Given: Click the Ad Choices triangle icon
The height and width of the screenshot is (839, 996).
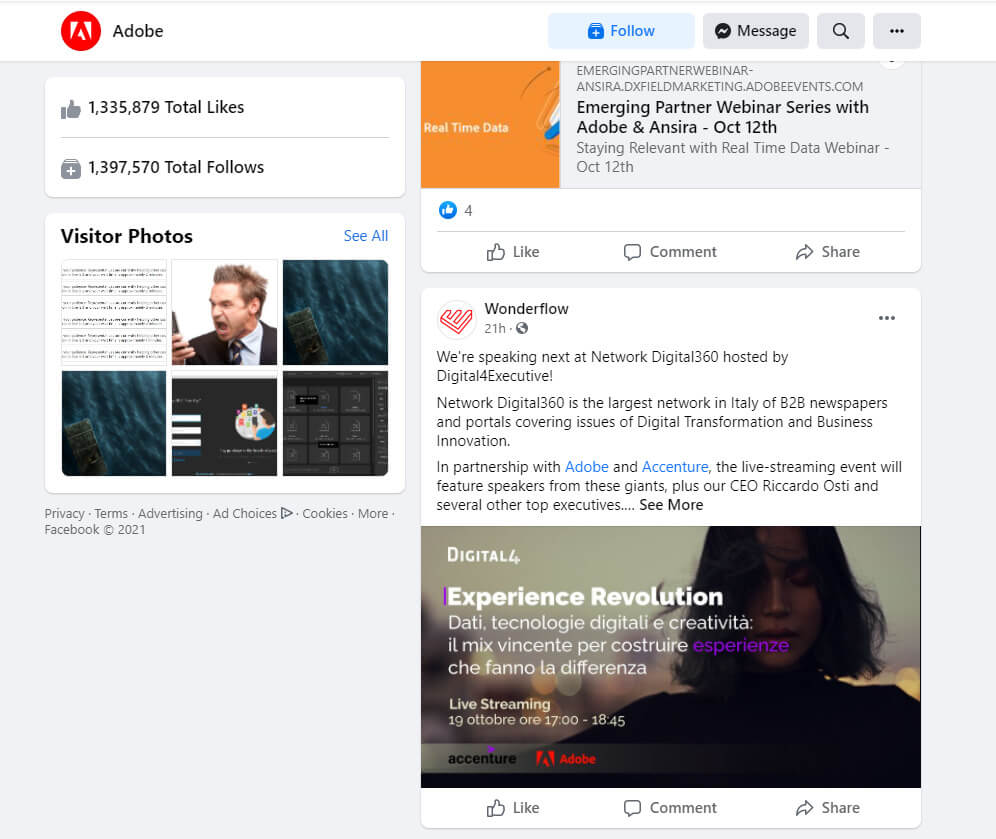Looking at the screenshot, I should (x=287, y=513).
